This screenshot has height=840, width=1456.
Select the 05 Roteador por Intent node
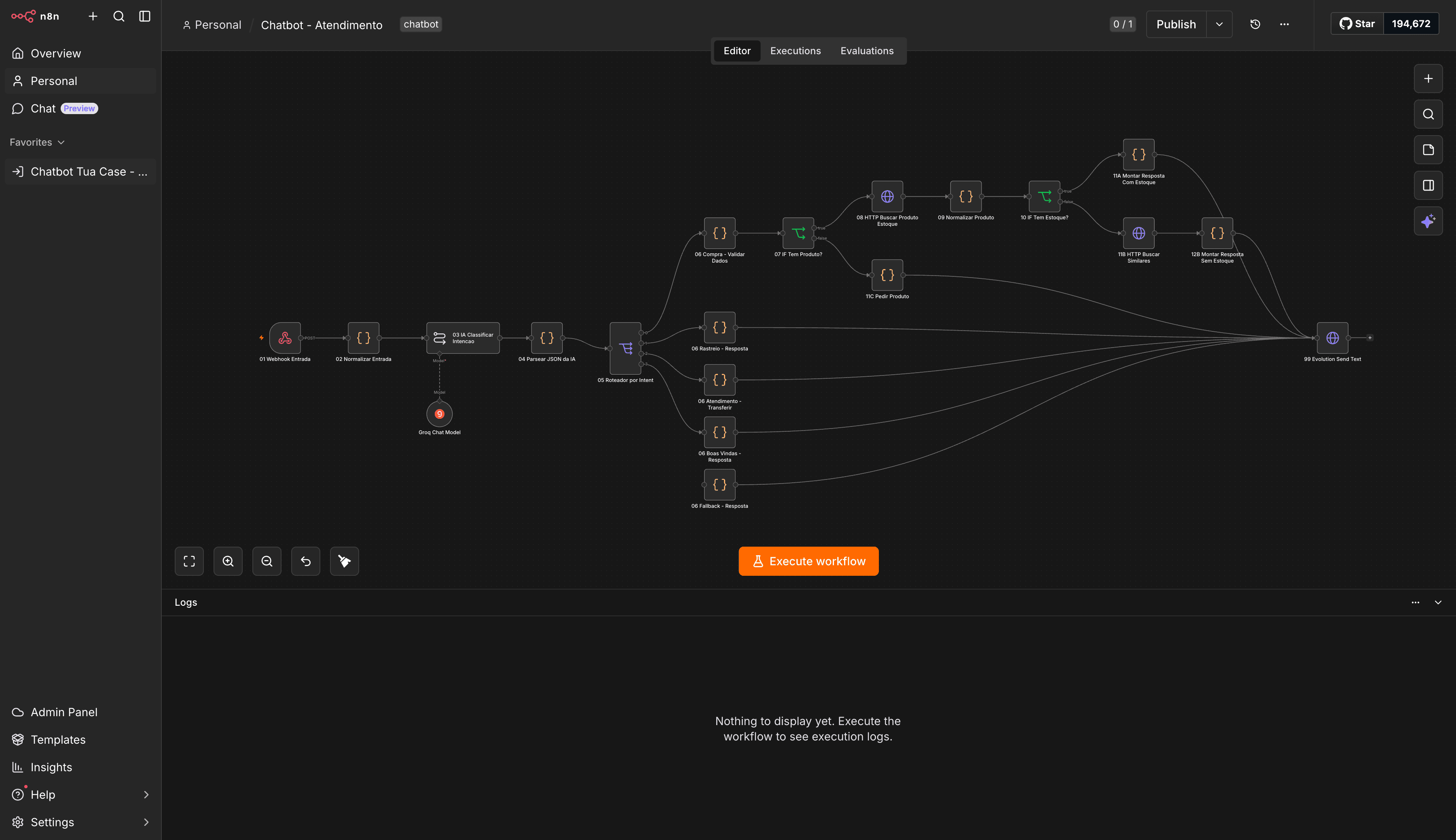pos(626,348)
